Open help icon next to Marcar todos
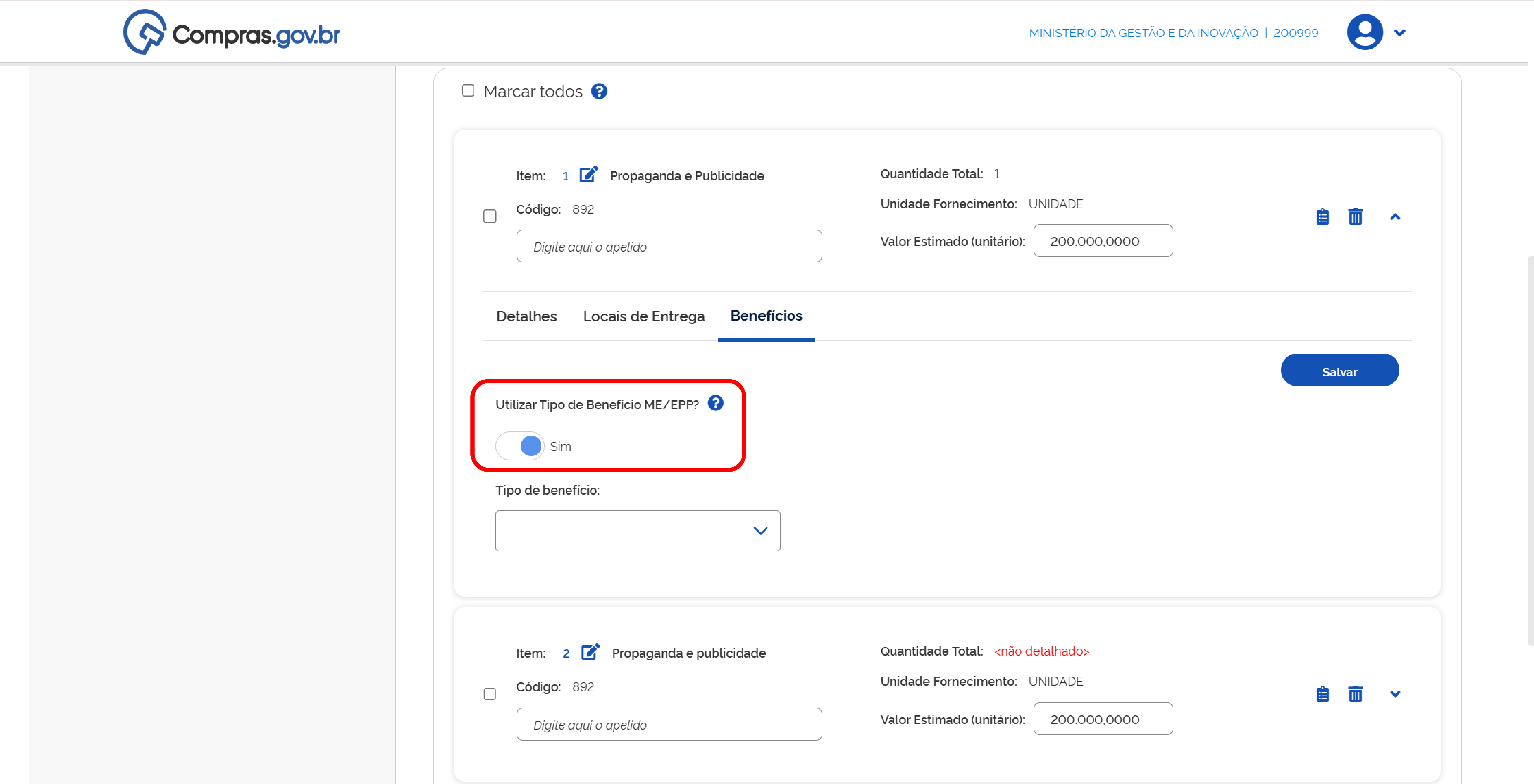 tap(599, 91)
